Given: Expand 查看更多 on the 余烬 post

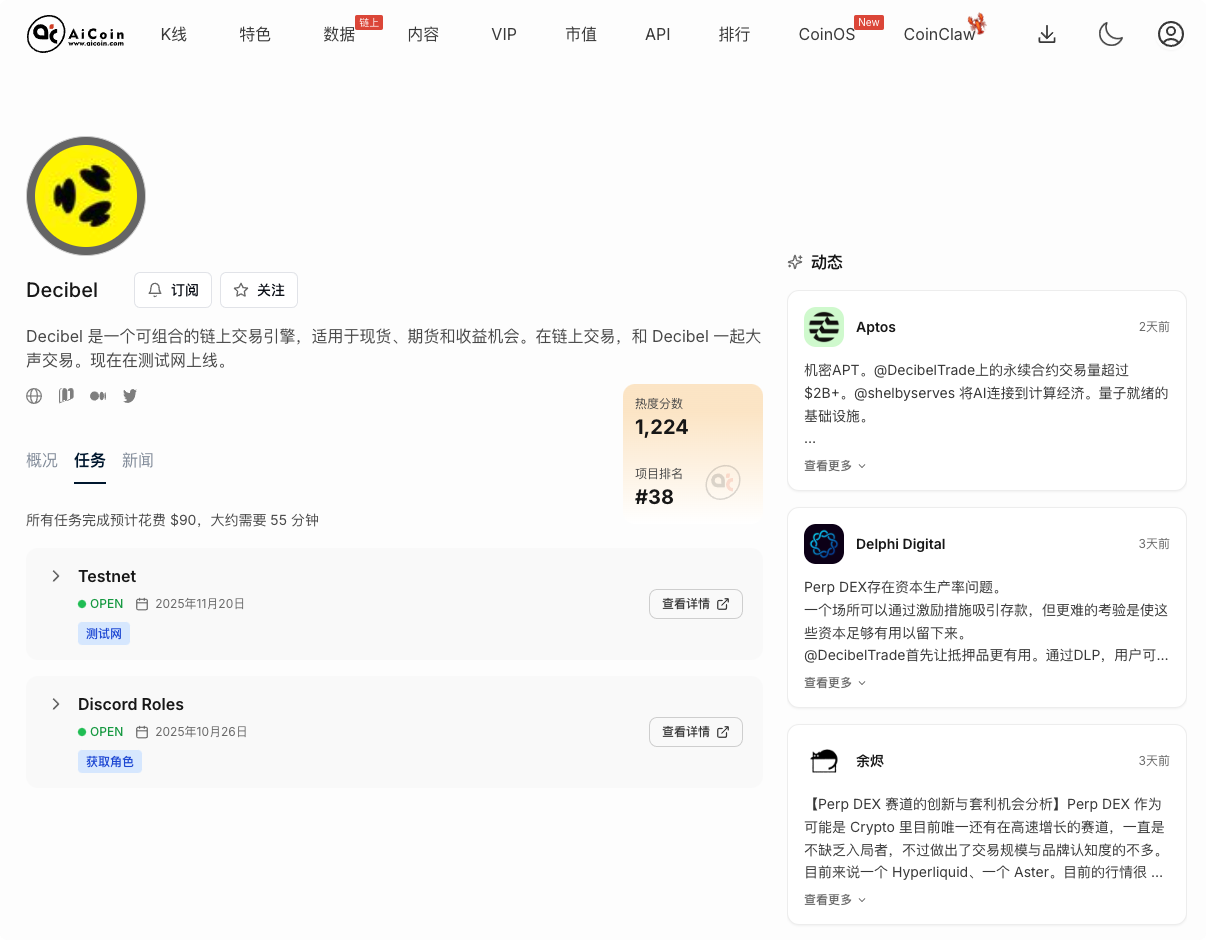Looking at the screenshot, I should pyautogui.click(x=835, y=899).
